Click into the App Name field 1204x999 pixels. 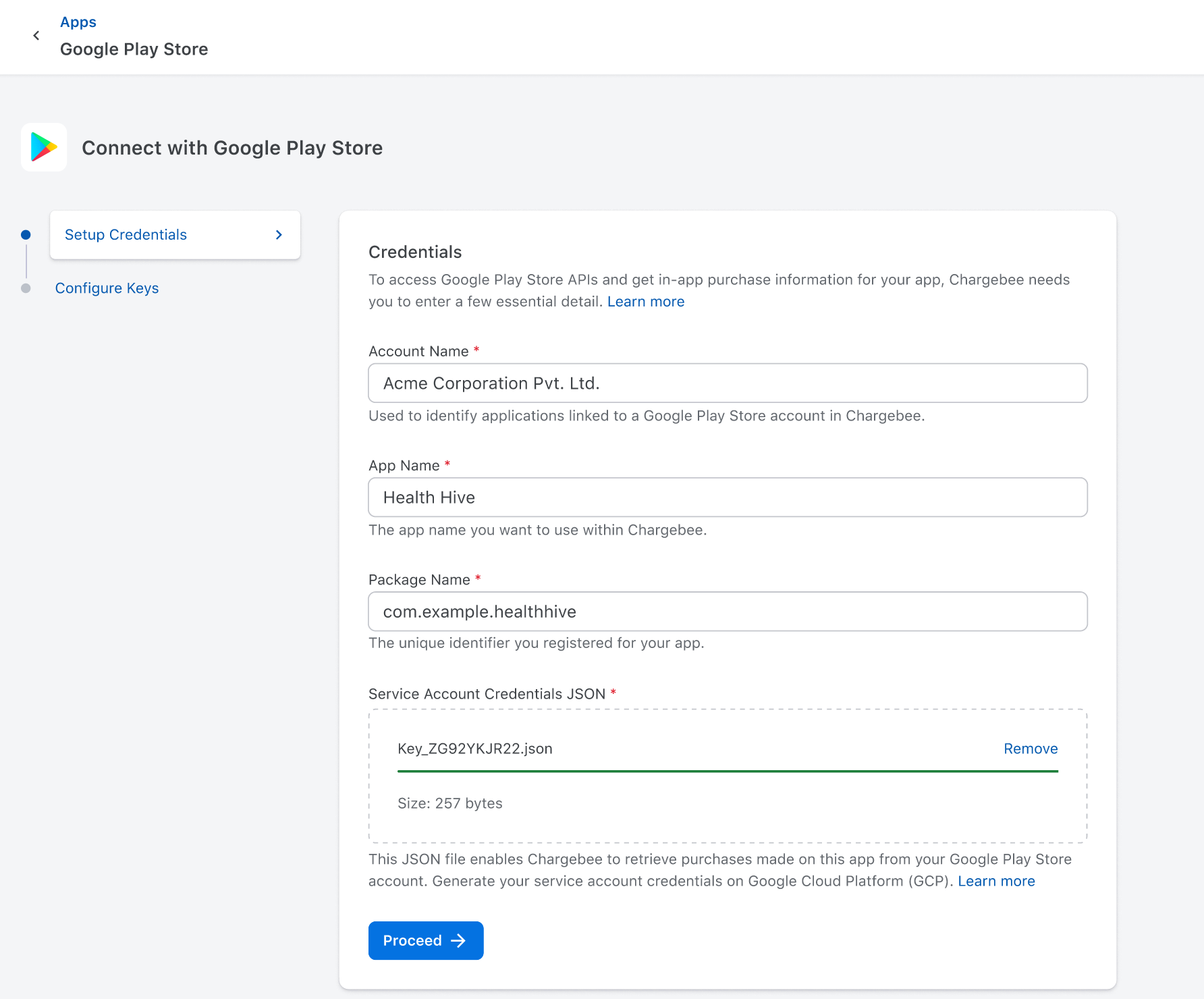pos(728,497)
